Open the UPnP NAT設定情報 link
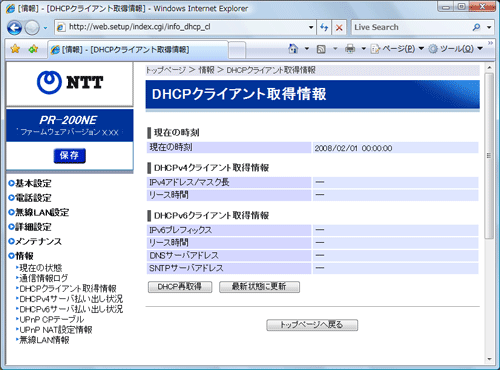Viewport: 500px width, 370px height. click(56, 330)
